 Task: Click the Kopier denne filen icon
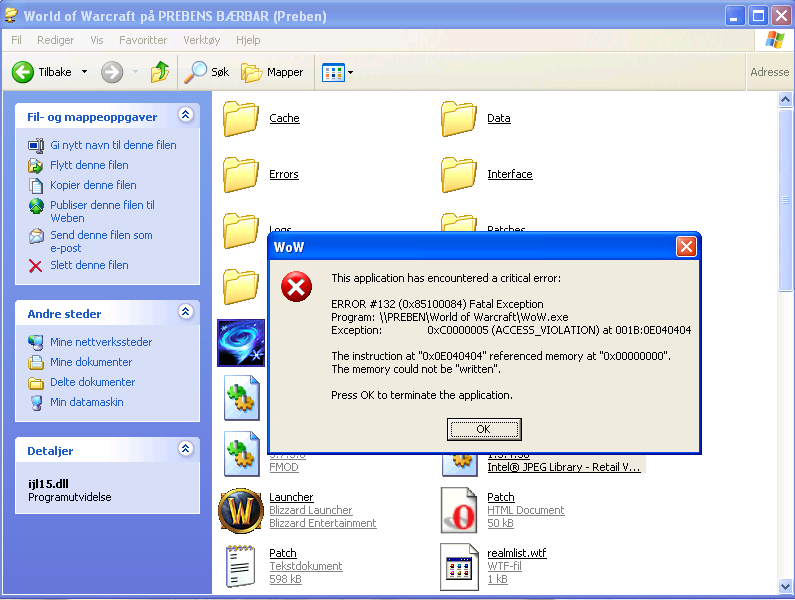pyautogui.click(x=36, y=186)
